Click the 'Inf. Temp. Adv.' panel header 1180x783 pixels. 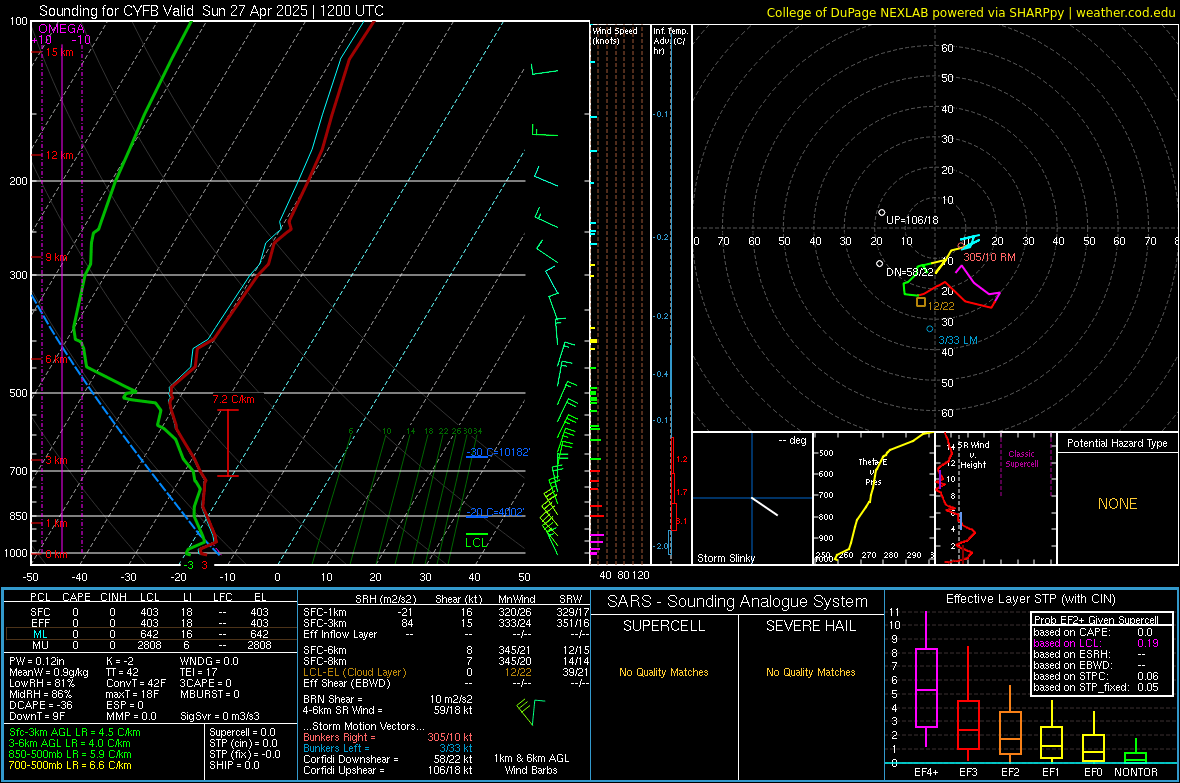click(670, 41)
